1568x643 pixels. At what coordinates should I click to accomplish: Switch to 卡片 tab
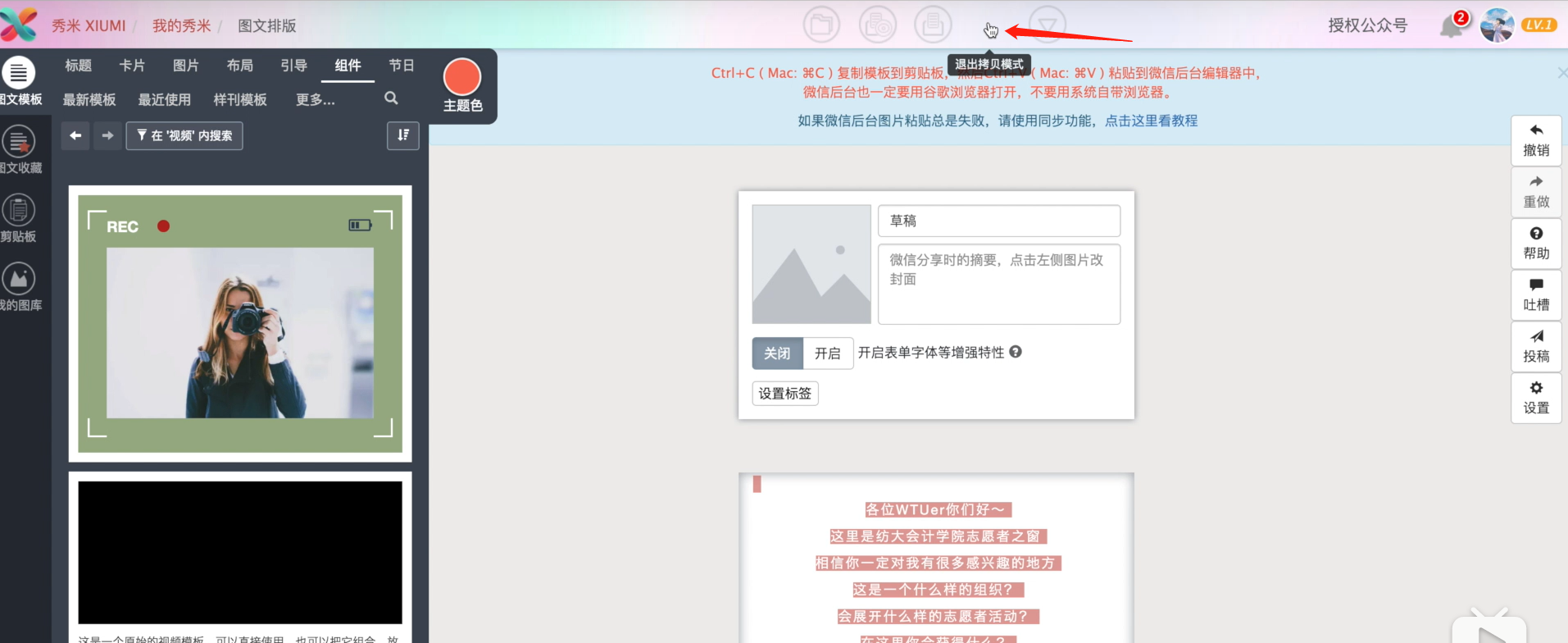132,66
